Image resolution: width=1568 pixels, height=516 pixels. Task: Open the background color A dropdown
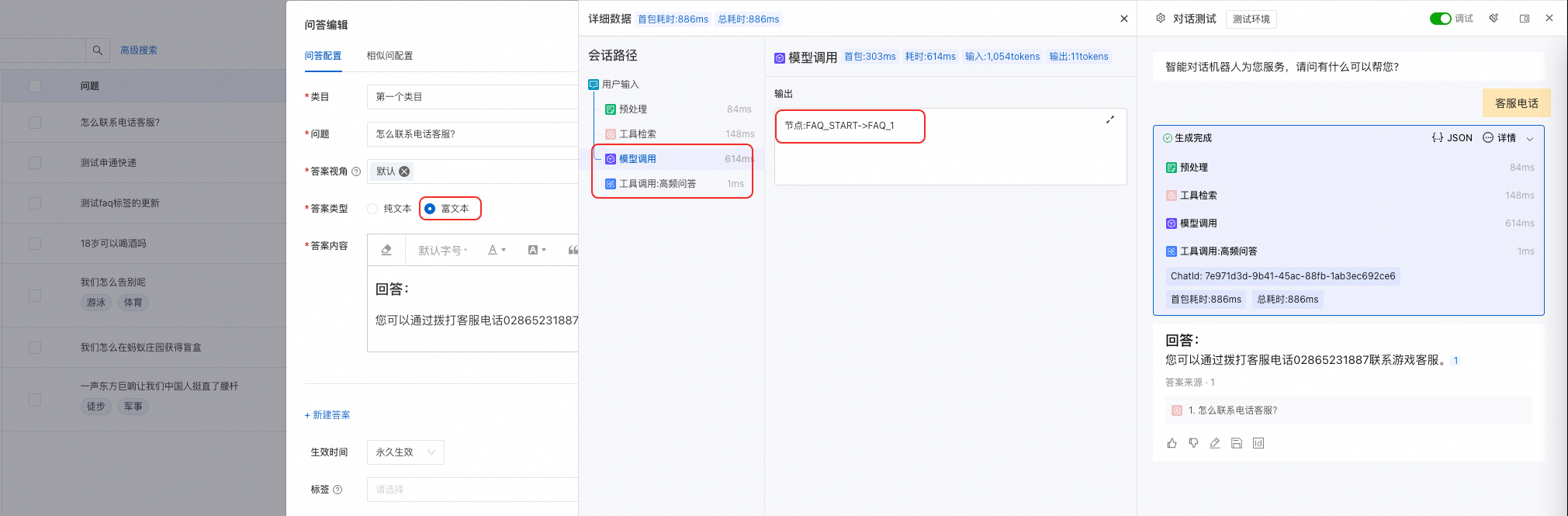pos(537,250)
